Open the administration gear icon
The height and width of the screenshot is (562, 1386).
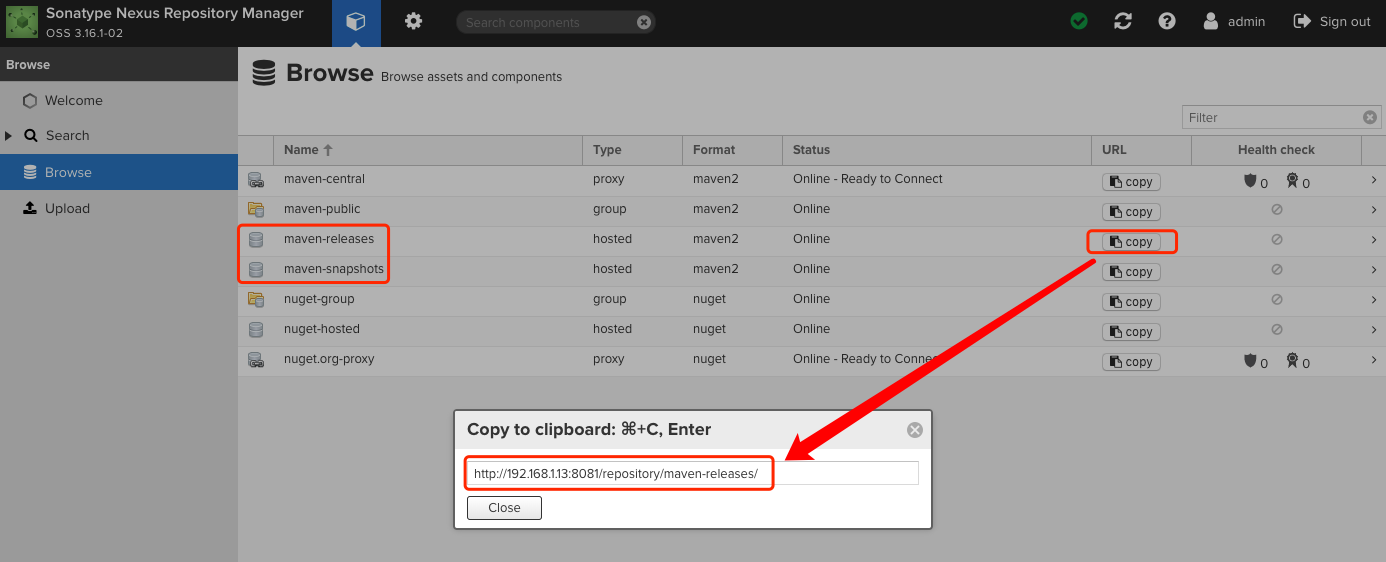tap(413, 21)
